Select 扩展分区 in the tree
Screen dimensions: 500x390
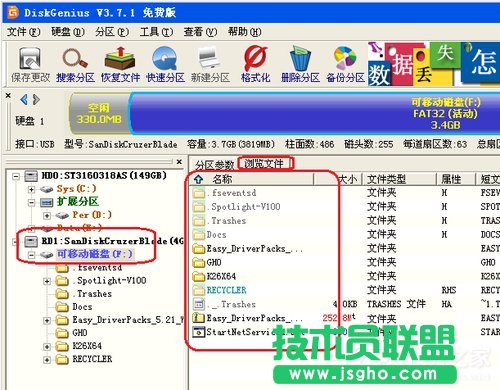(x=78, y=202)
